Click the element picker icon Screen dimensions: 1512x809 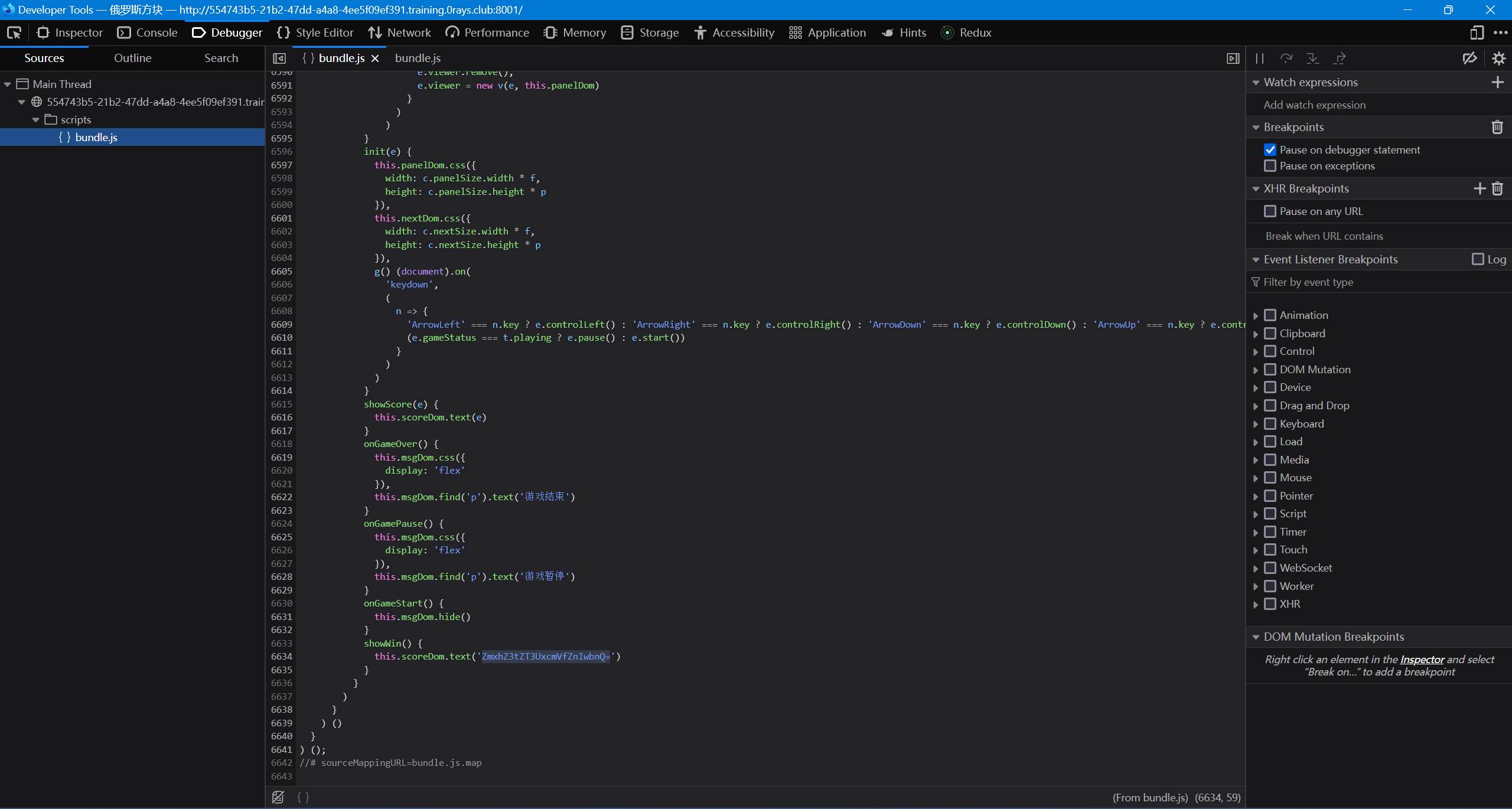click(14, 32)
